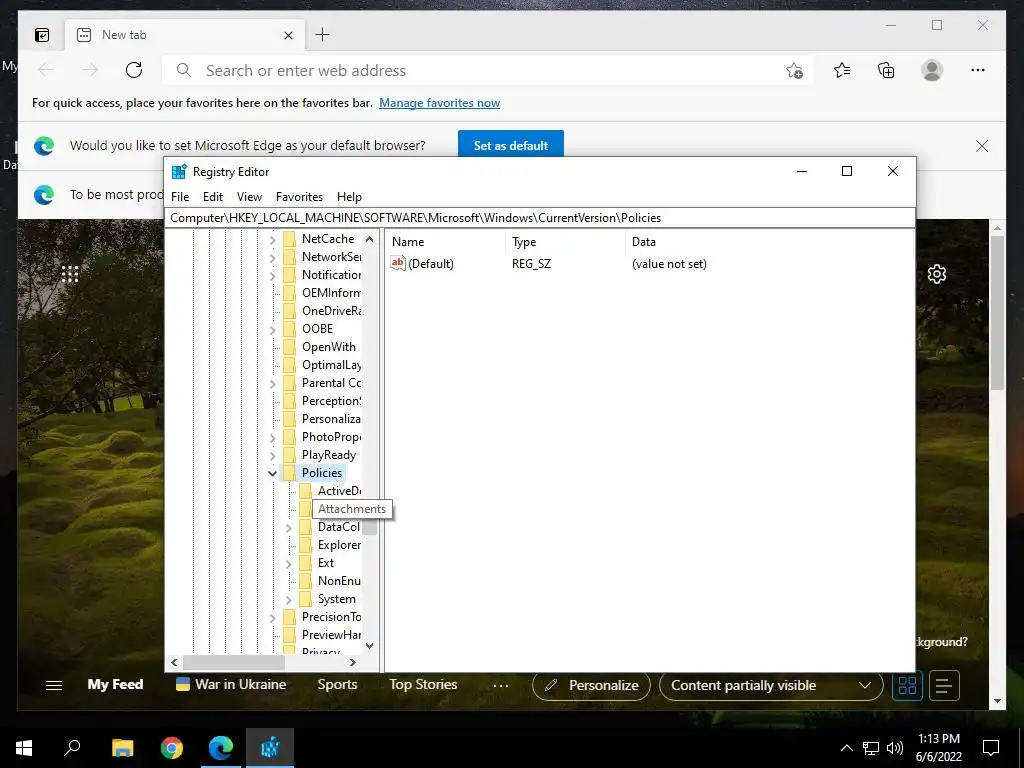This screenshot has height=768, width=1024.
Task: Open Edge page settings gear icon
Action: [936, 274]
